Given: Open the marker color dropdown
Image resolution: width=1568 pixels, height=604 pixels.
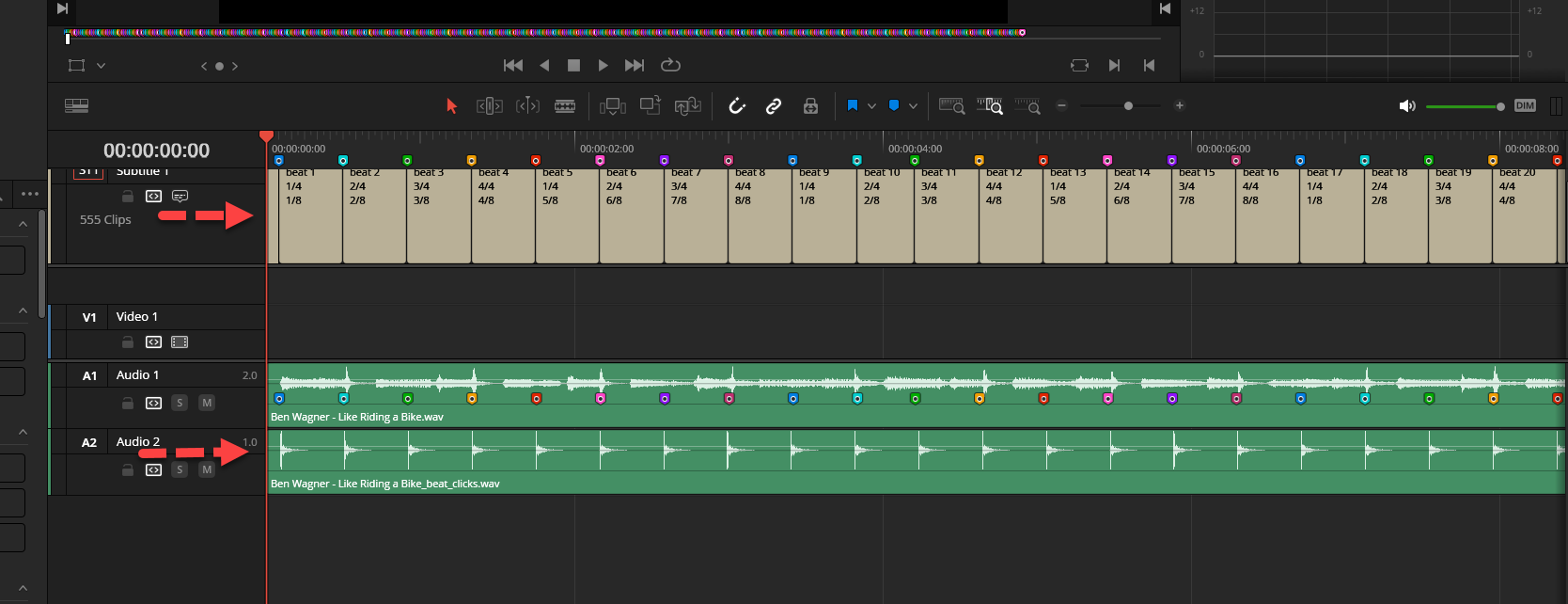Looking at the screenshot, I should [913, 106].
